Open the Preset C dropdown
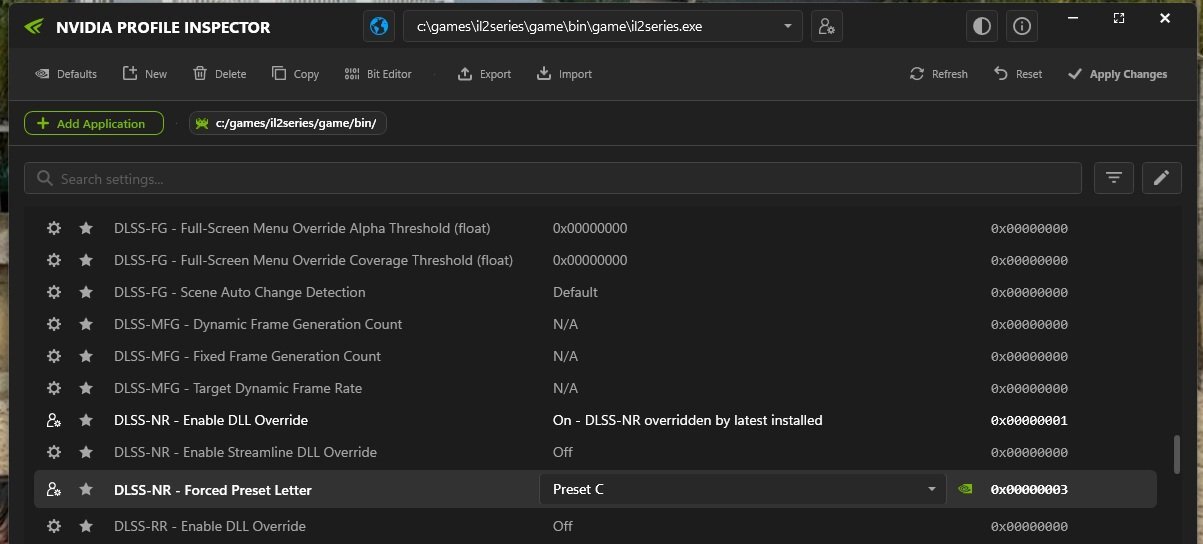The height and width of the screenshot is (544, 1203). 742,489
